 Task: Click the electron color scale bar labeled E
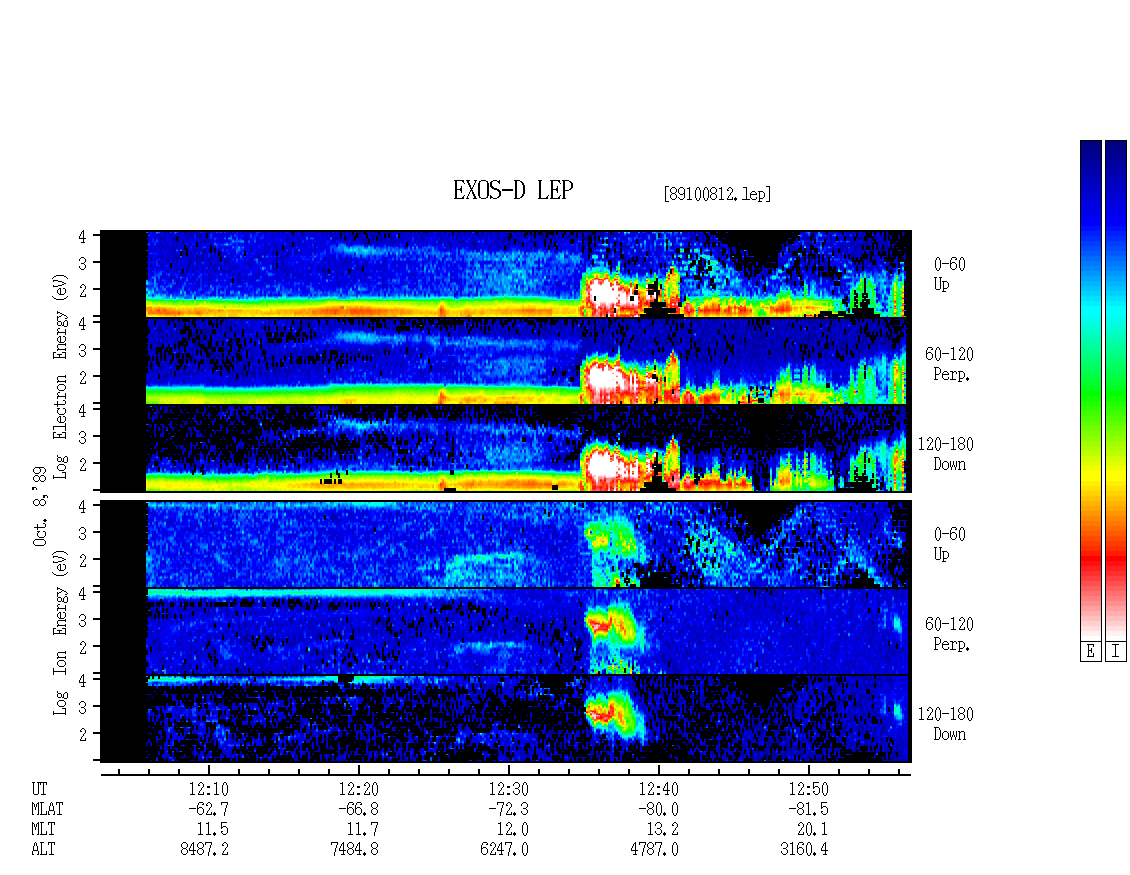[x=1090, y=390]
